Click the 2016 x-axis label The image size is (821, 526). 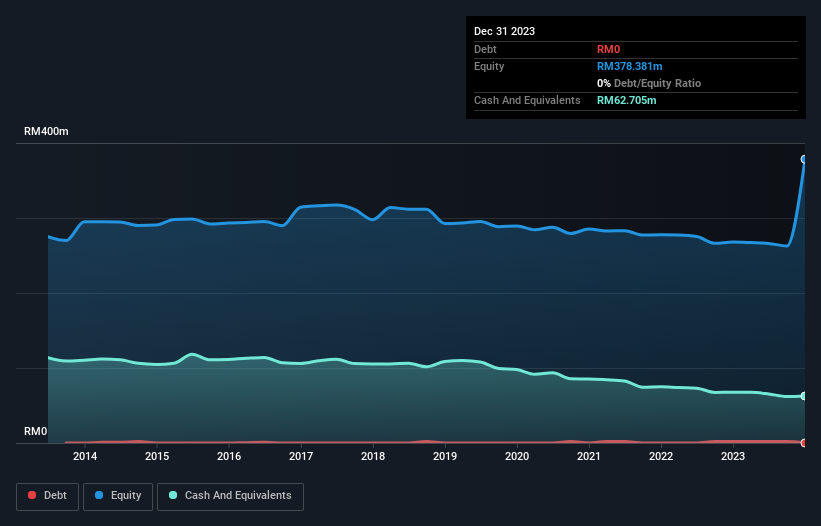tap(229, 456)
